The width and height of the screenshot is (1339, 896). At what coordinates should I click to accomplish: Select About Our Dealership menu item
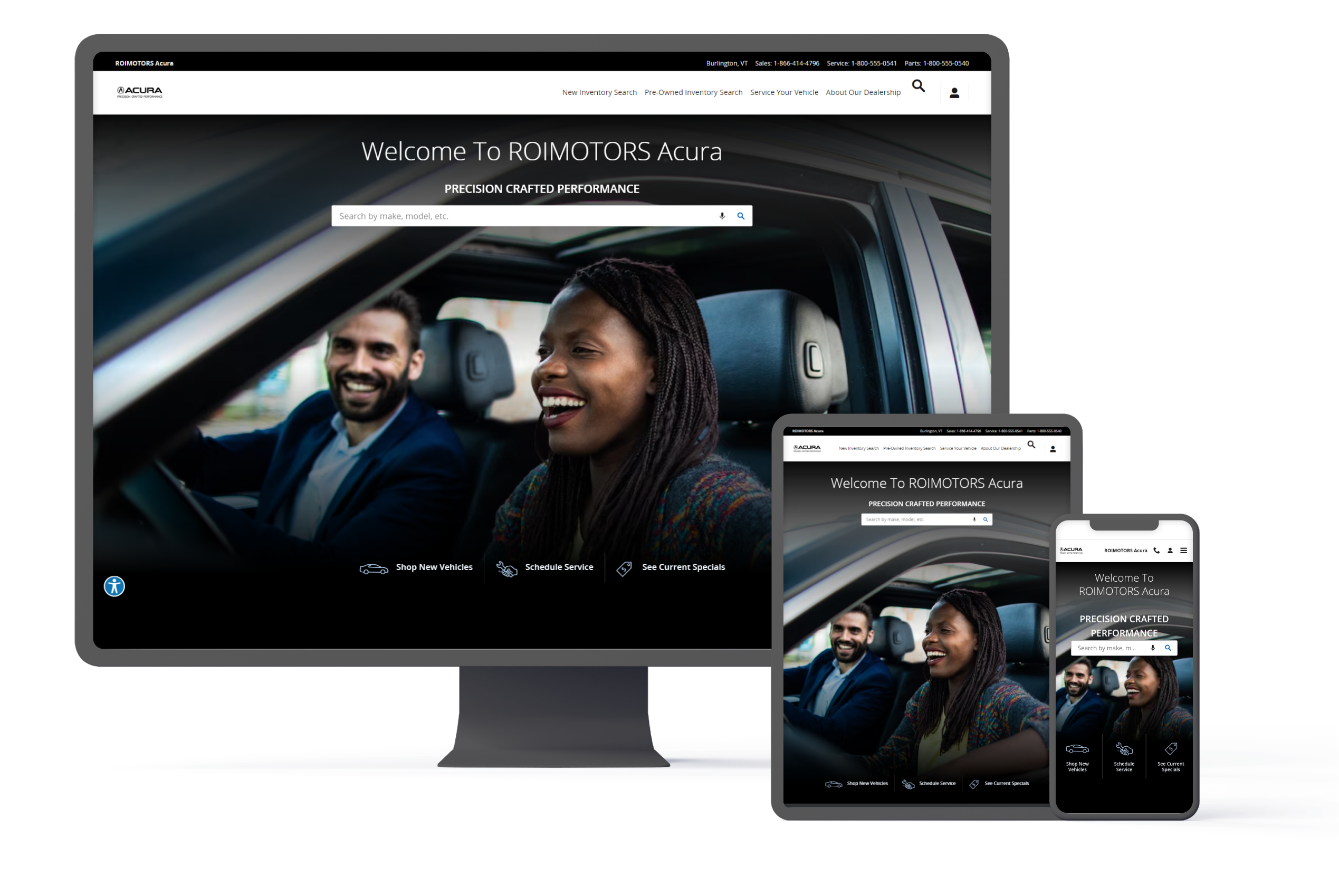tap(861, 92)
